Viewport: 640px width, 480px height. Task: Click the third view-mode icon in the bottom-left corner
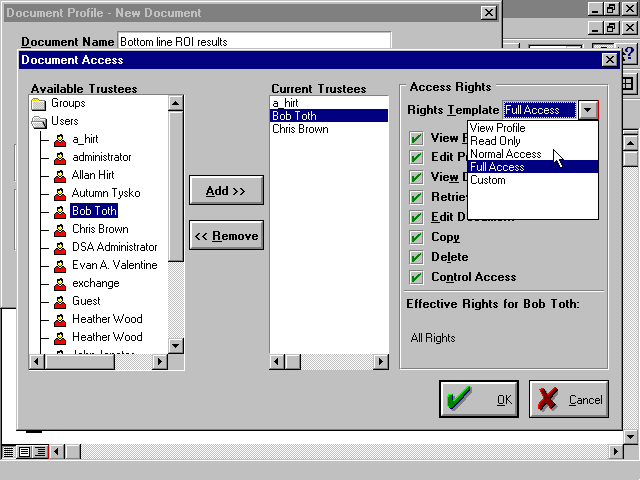pos(40,452)
